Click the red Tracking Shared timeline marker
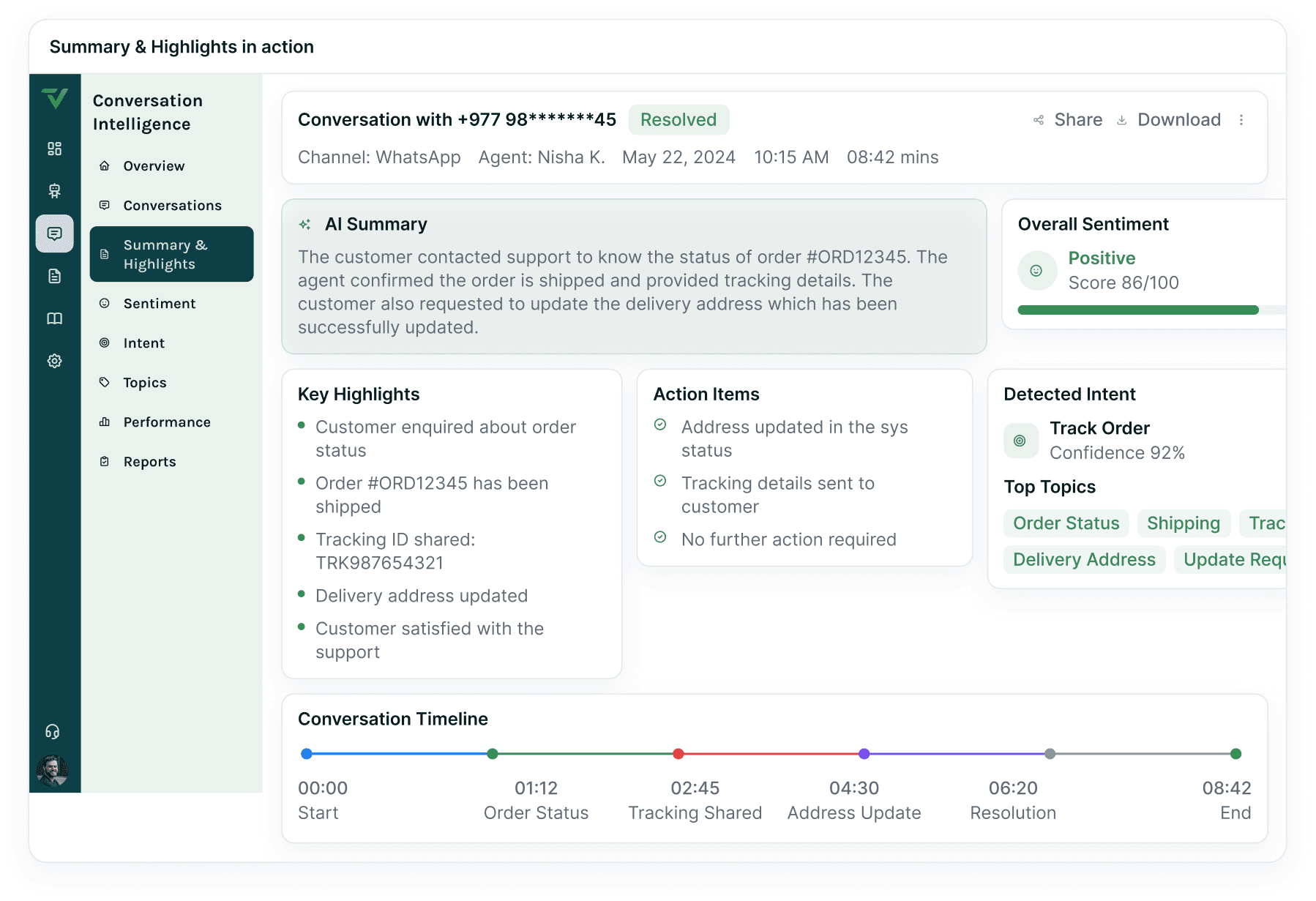The image size is (1316, 901). click(678, 754)
